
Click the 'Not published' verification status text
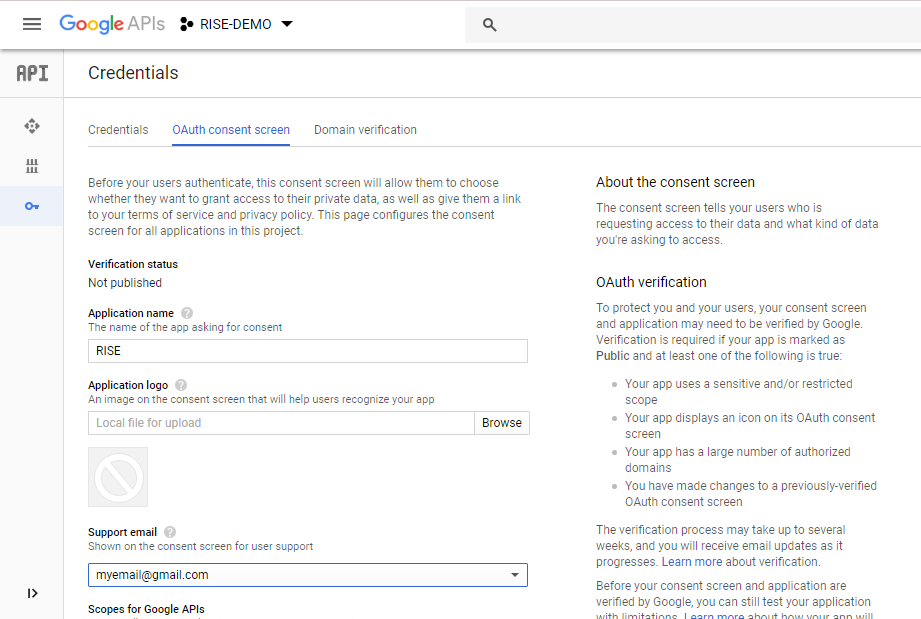[x=125, y=283]
